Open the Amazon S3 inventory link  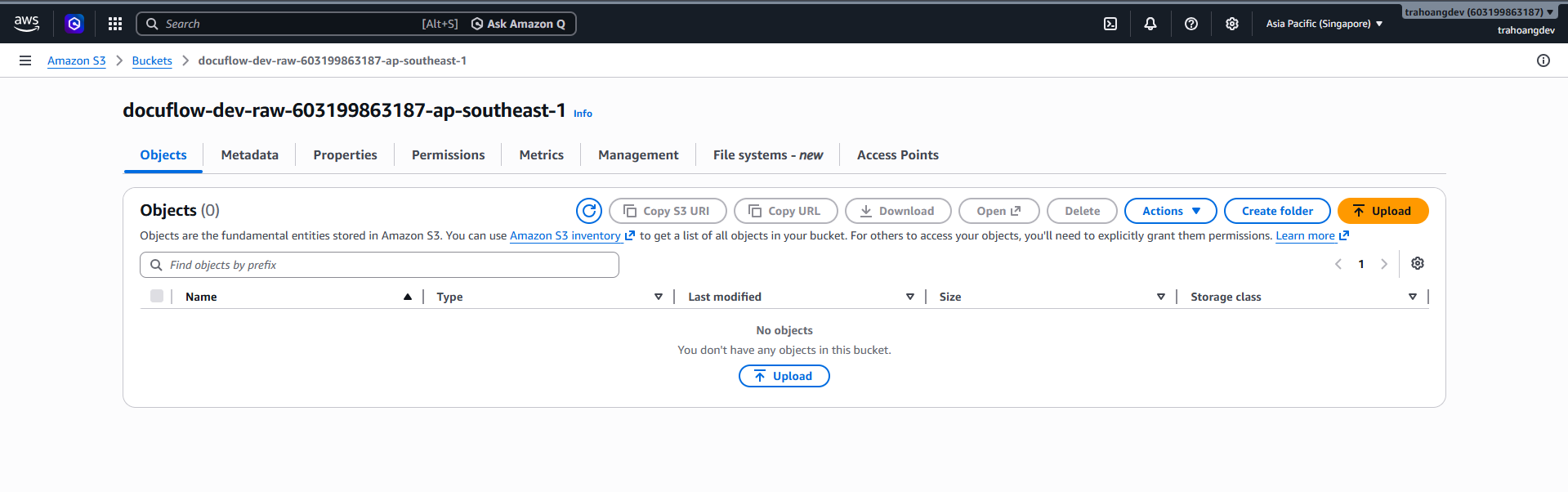click(572, 235)
